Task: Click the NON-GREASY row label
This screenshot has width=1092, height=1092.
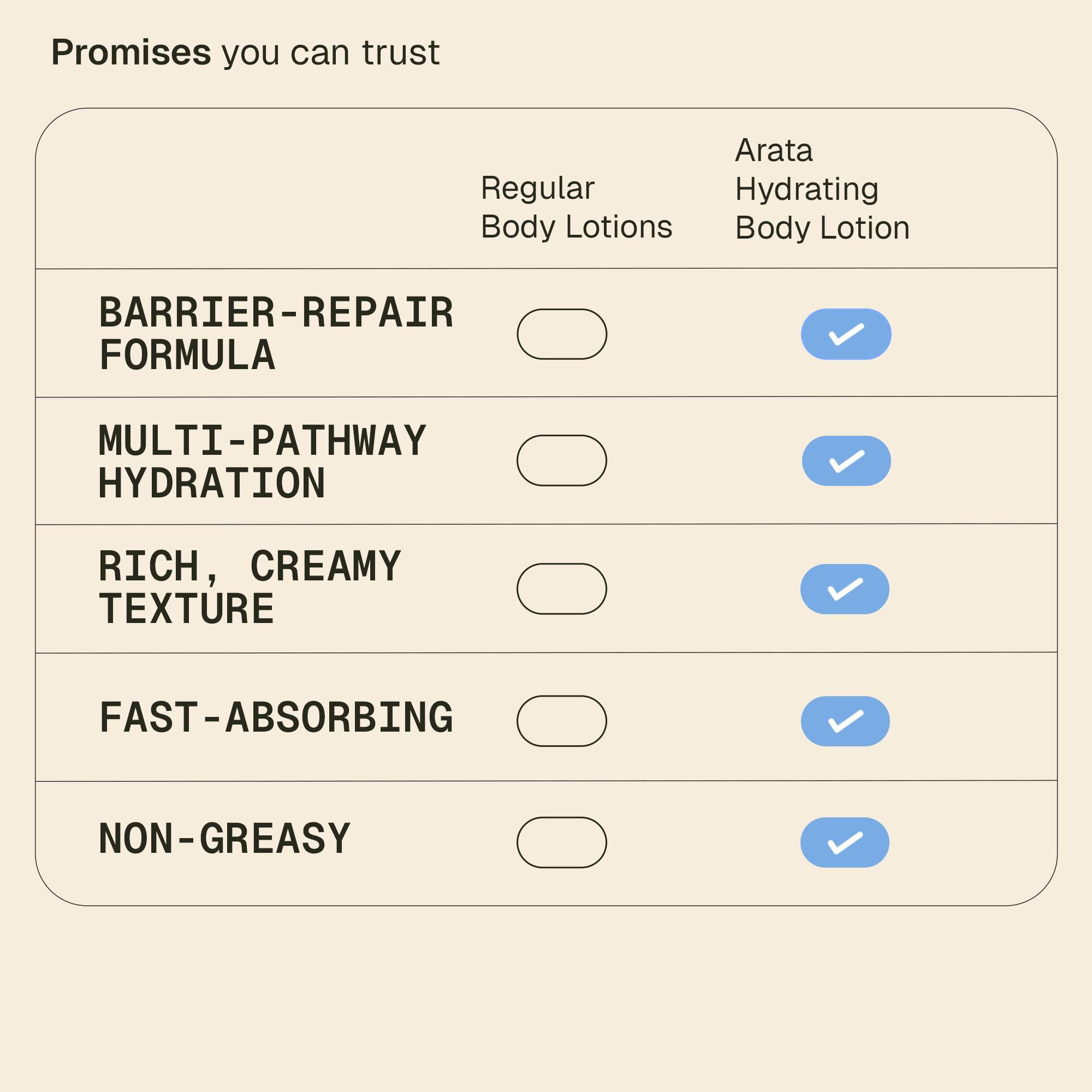Action: 224,839
